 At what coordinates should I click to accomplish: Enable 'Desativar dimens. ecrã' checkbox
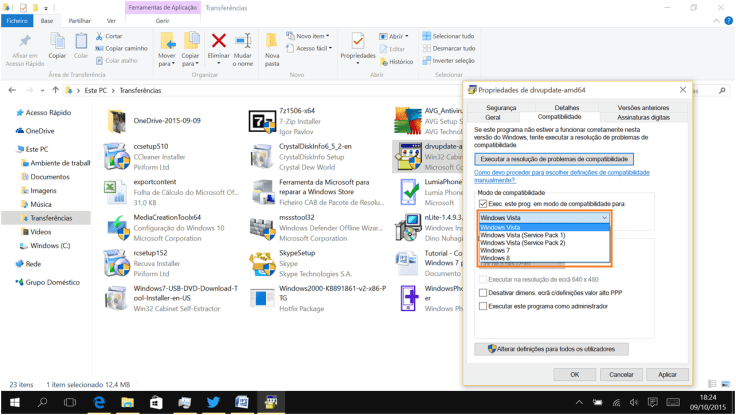(x=483, y=293)
